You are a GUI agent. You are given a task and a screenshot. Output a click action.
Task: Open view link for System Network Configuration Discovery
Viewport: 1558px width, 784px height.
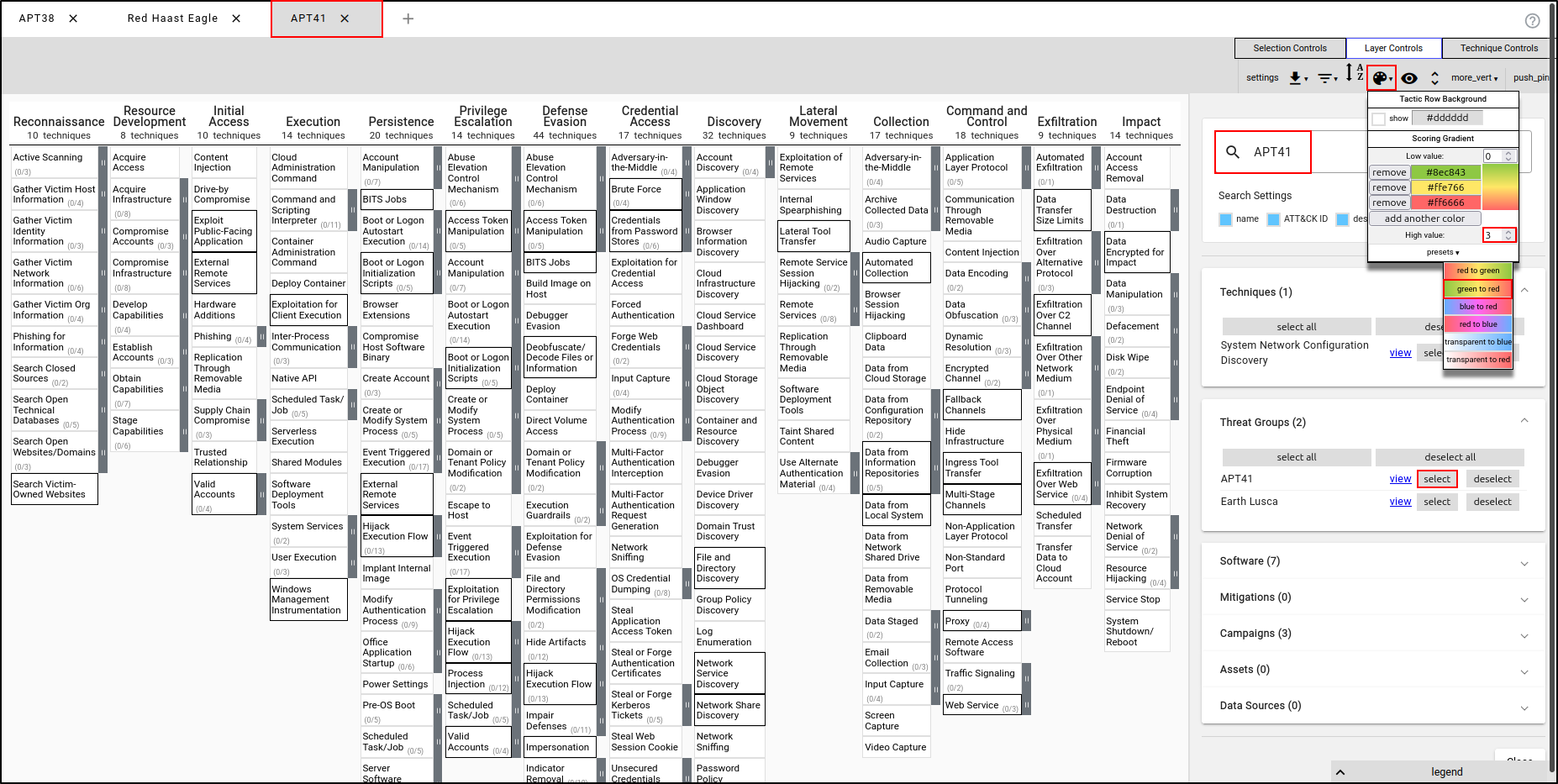pos(1400,353)
